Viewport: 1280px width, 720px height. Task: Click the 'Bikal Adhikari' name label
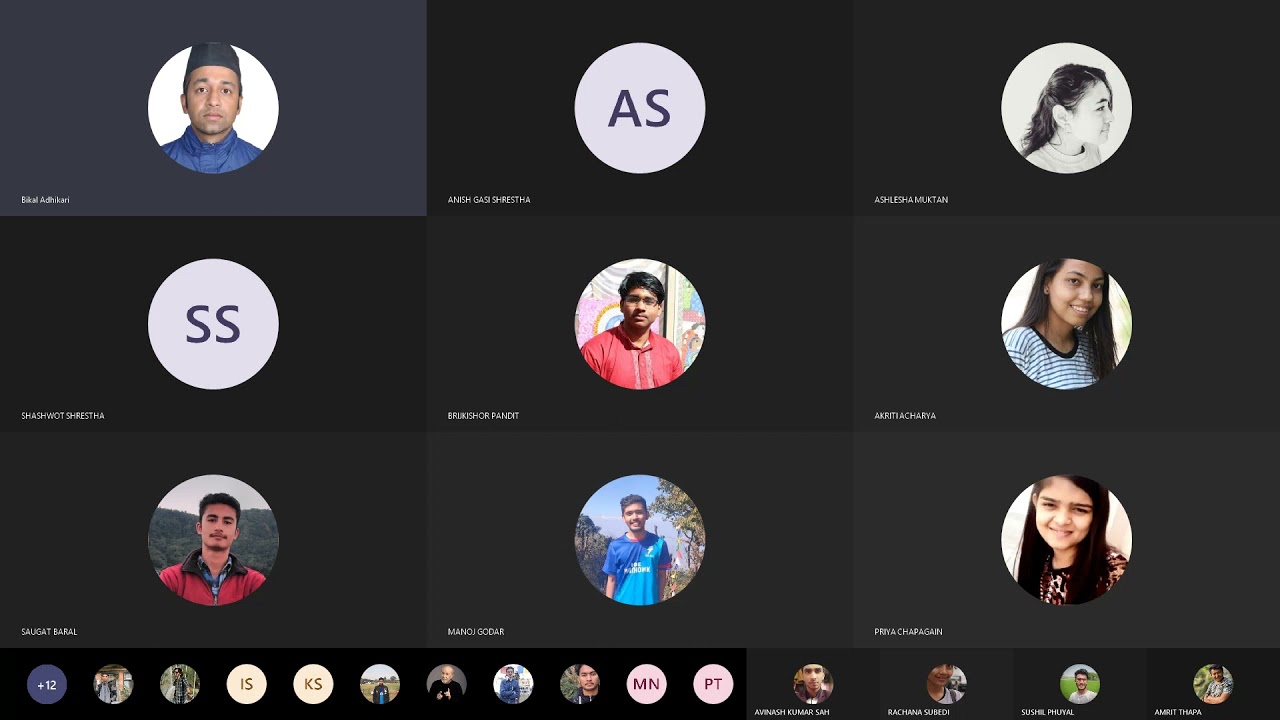tap(45, 200)
